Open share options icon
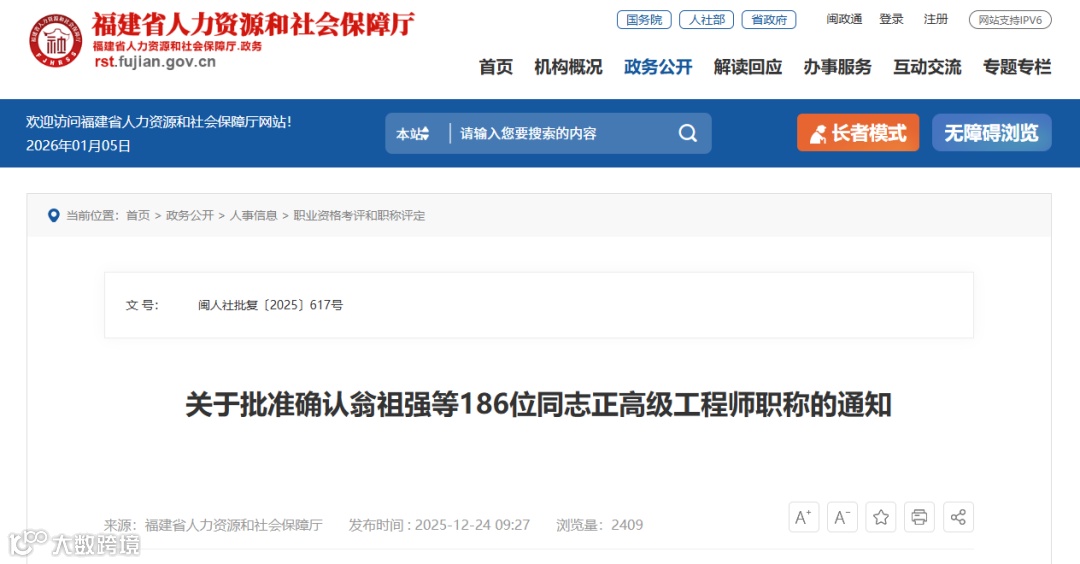Screen dimensions: 1080x564 (x=958, y=517)
